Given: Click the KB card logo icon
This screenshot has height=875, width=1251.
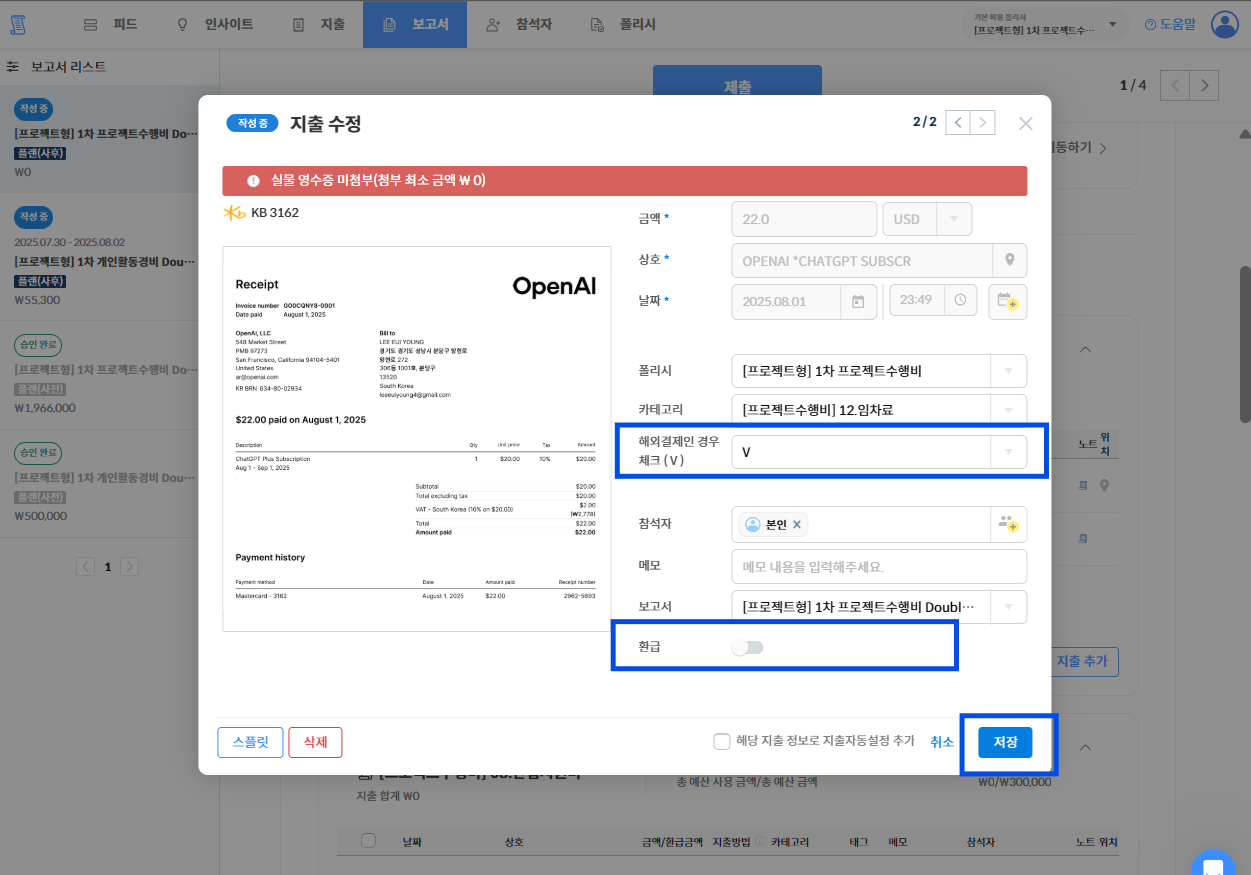Looking at the screenshot, I should (x=234, y=213).
